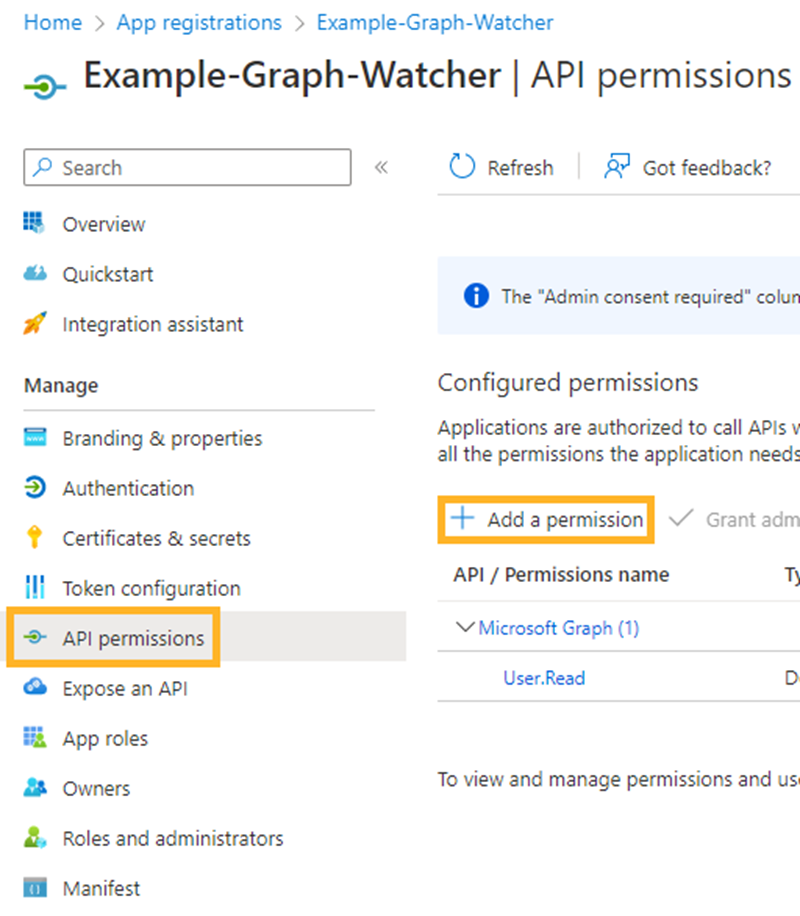Open the Owners menu item
The height and width of the screenshot is (916, 800).
pos(96,788)
